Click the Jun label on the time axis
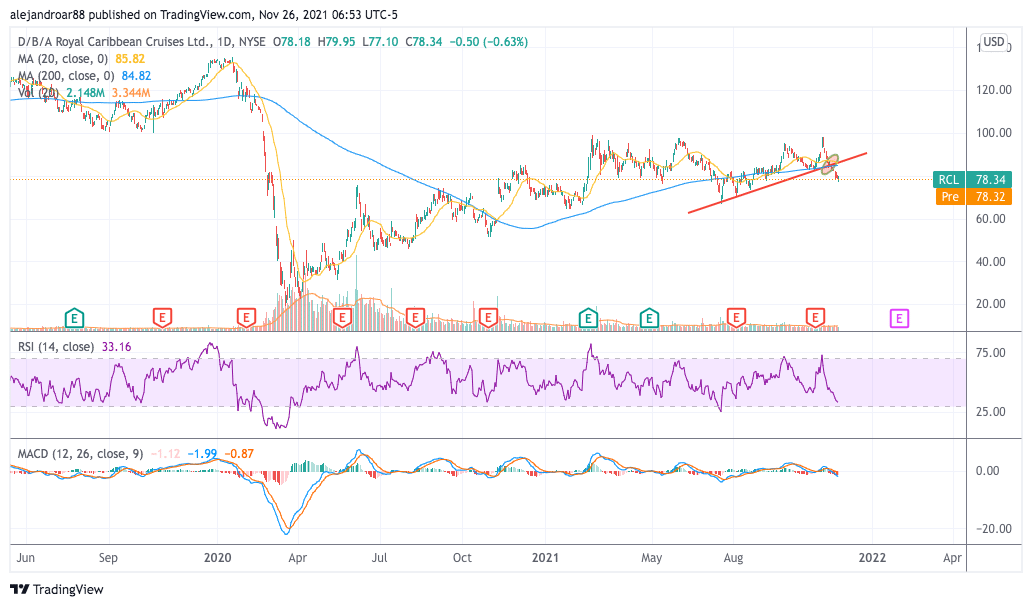This screenshot has width=1032, height=607. [26, 558]
